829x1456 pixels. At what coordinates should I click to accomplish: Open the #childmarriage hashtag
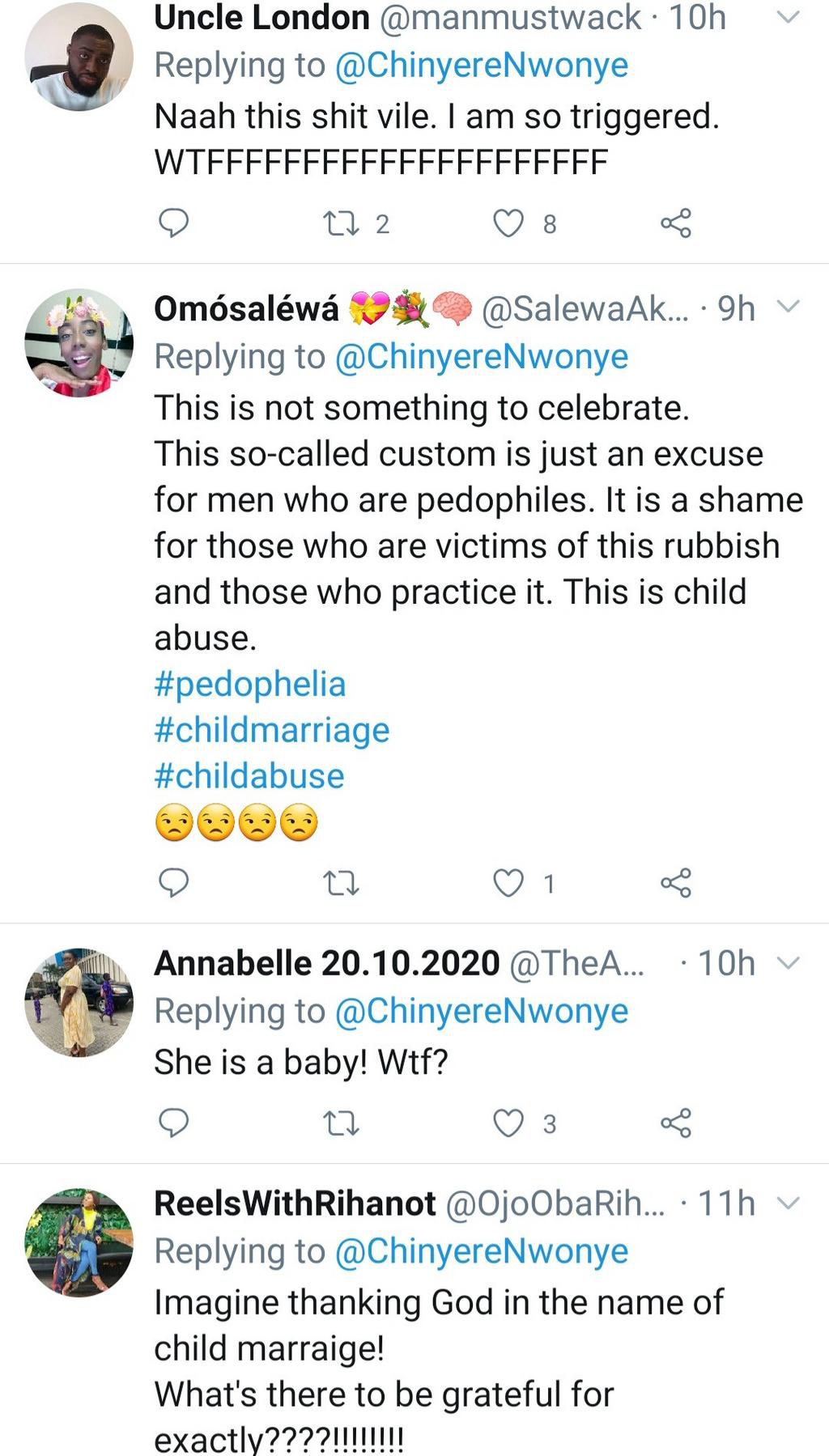tap(271, 729)
